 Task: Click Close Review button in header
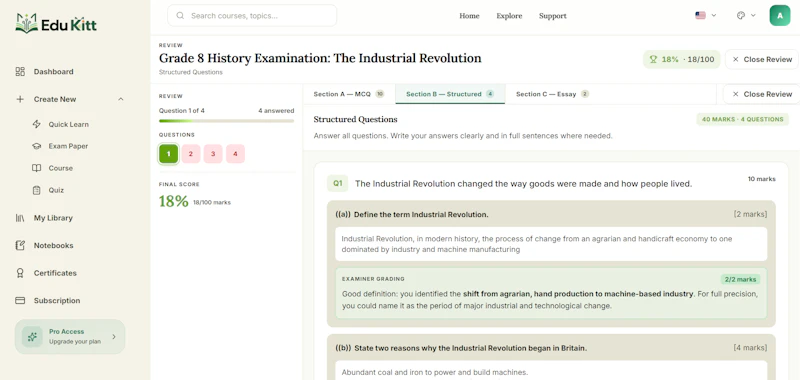click(x=762, y=59)
